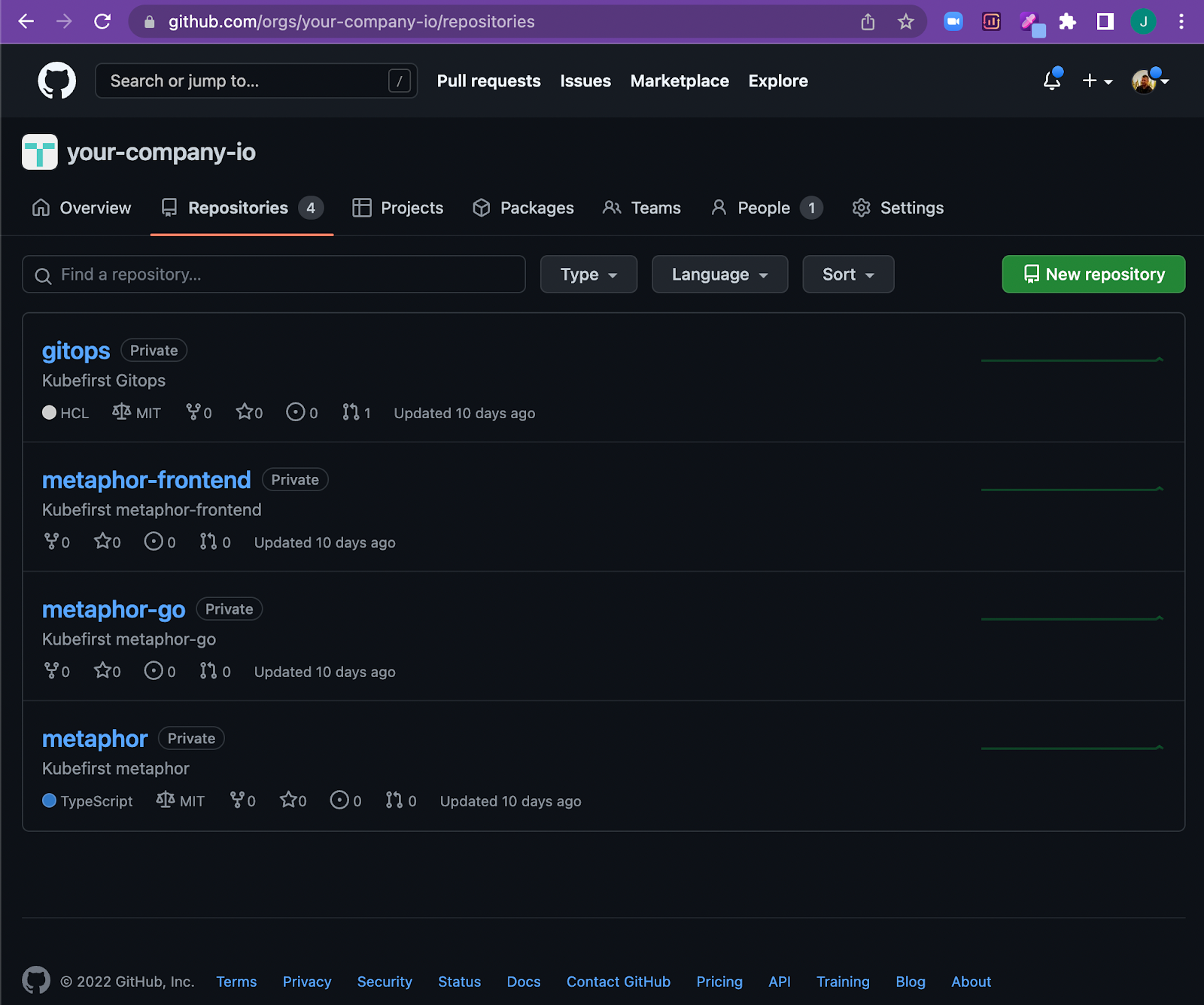Open the Docs footer link
The image size is (1204, 1005).
tap(524, 982)
